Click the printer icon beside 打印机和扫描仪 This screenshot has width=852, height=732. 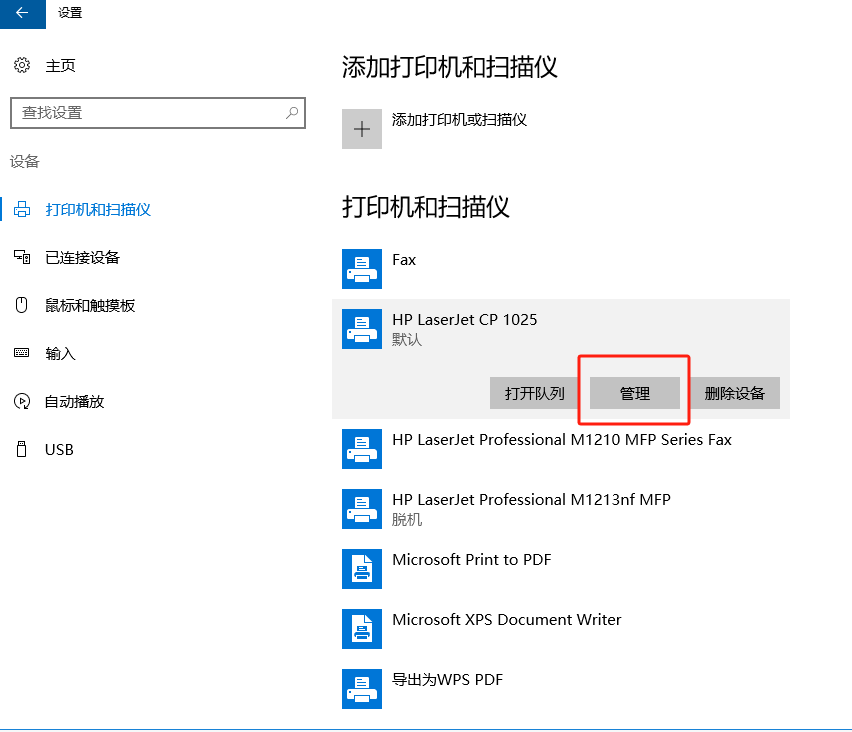click(22, 209)
